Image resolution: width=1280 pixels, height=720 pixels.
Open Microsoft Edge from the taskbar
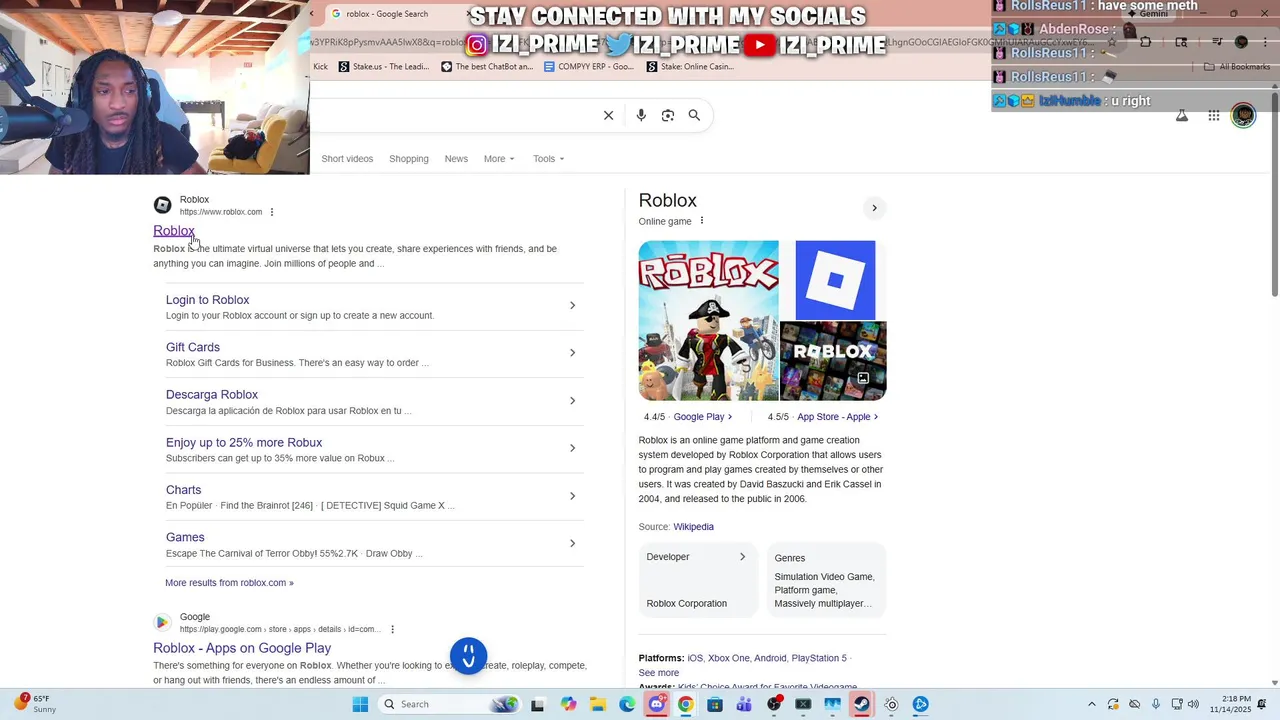(x=627, y=704)
